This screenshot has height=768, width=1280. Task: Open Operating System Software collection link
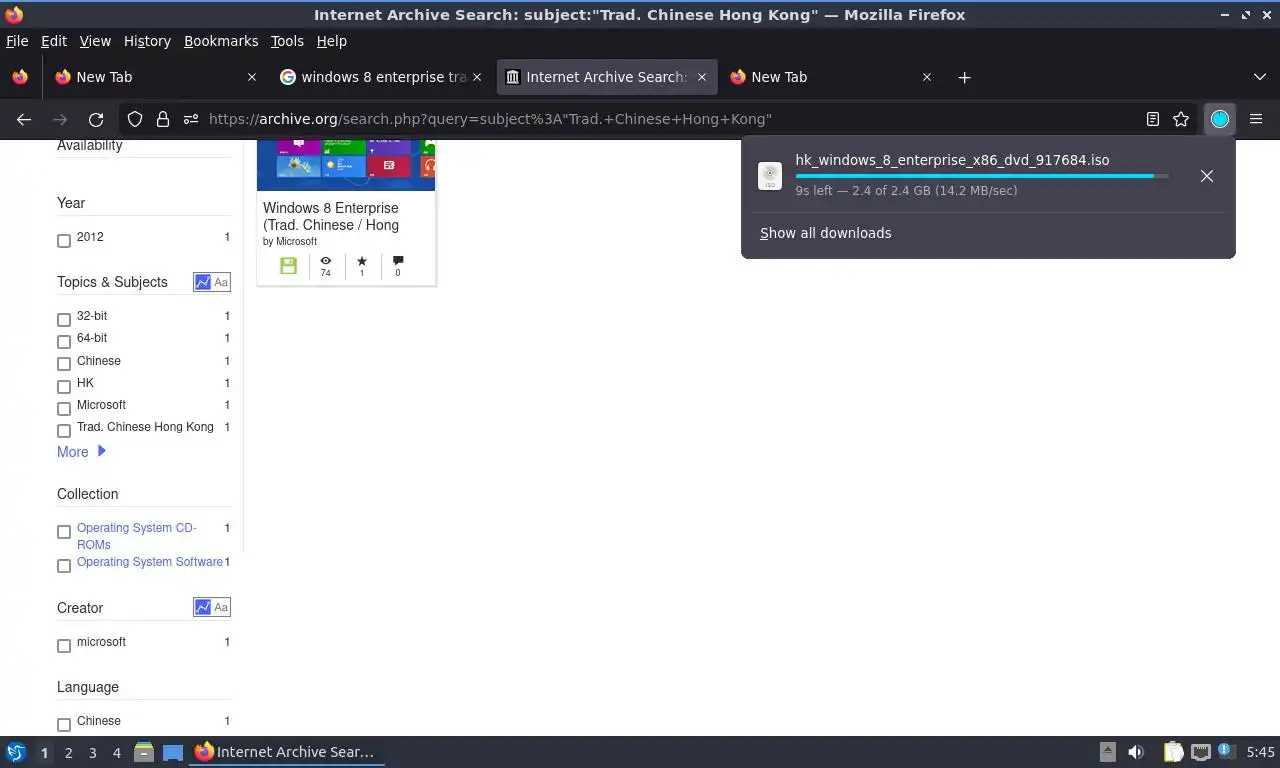coord(150,562)
